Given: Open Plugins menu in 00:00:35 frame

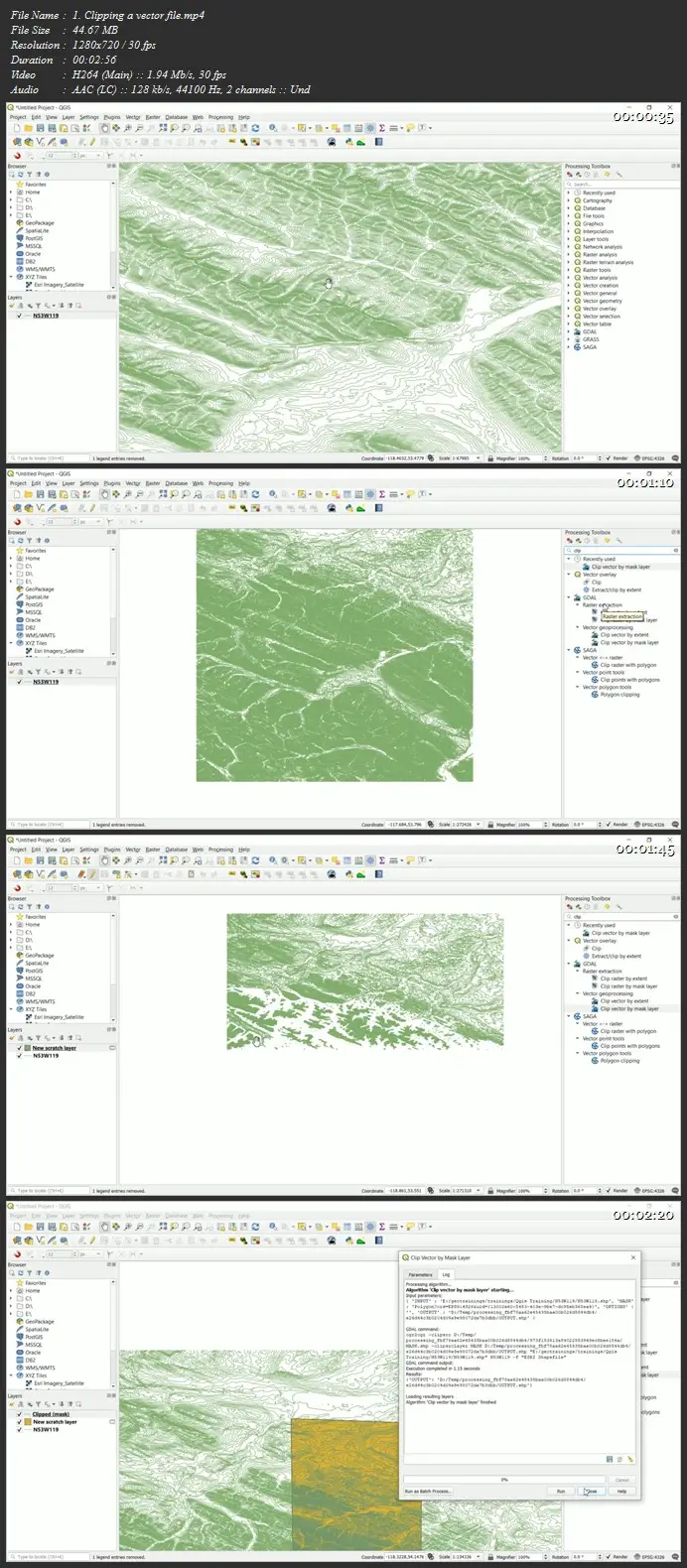Looking at the screenshot, I should pos(112,117).
